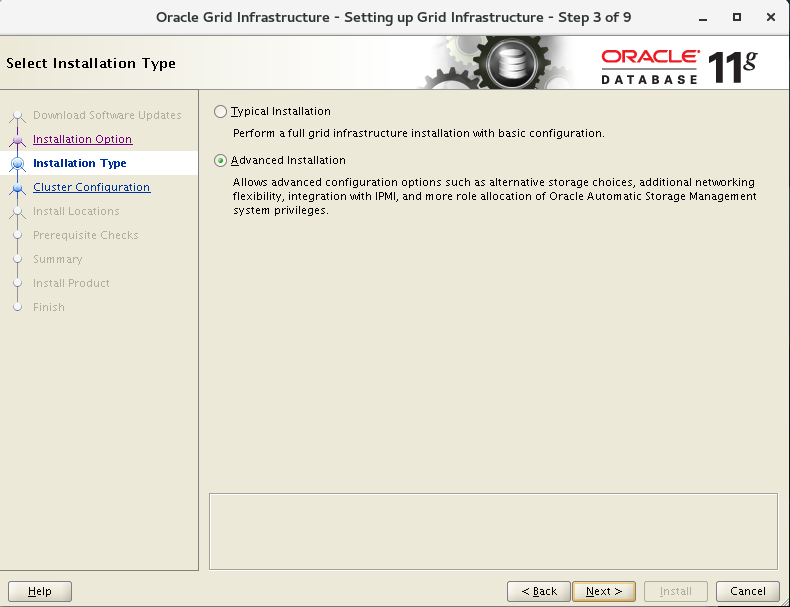Click 'Allows advanced configuration options' description text
Viewport: 790px width, 607px height.
tap(494, 196)
